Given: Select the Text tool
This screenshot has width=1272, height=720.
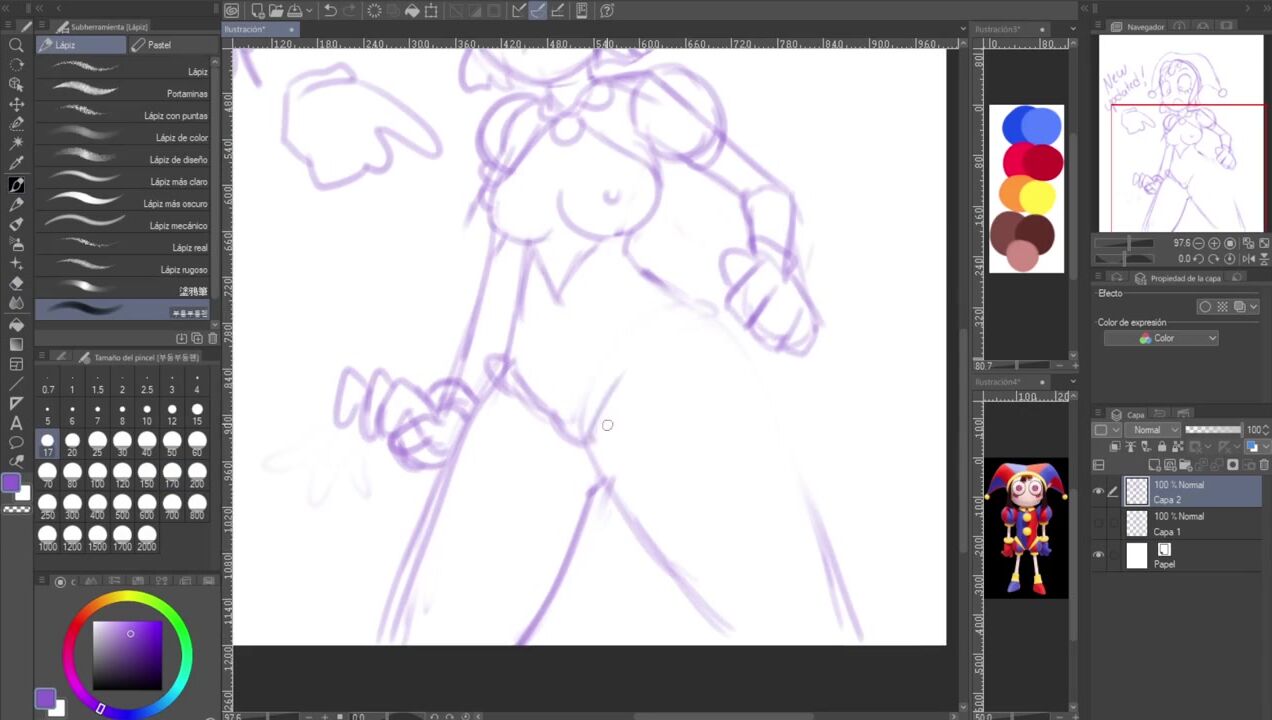Looking at the screenshot, I should coord(16,423).
